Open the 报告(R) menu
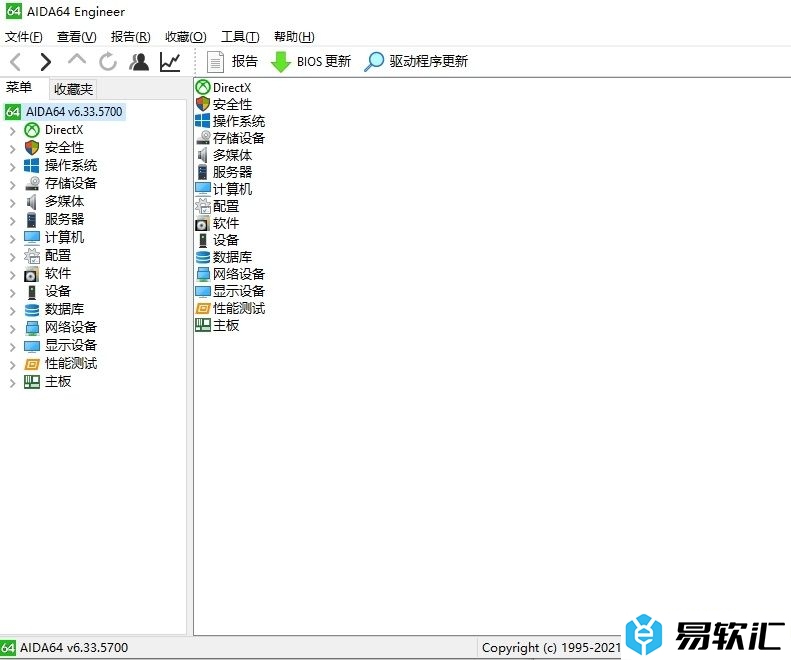 coord(131,37)
